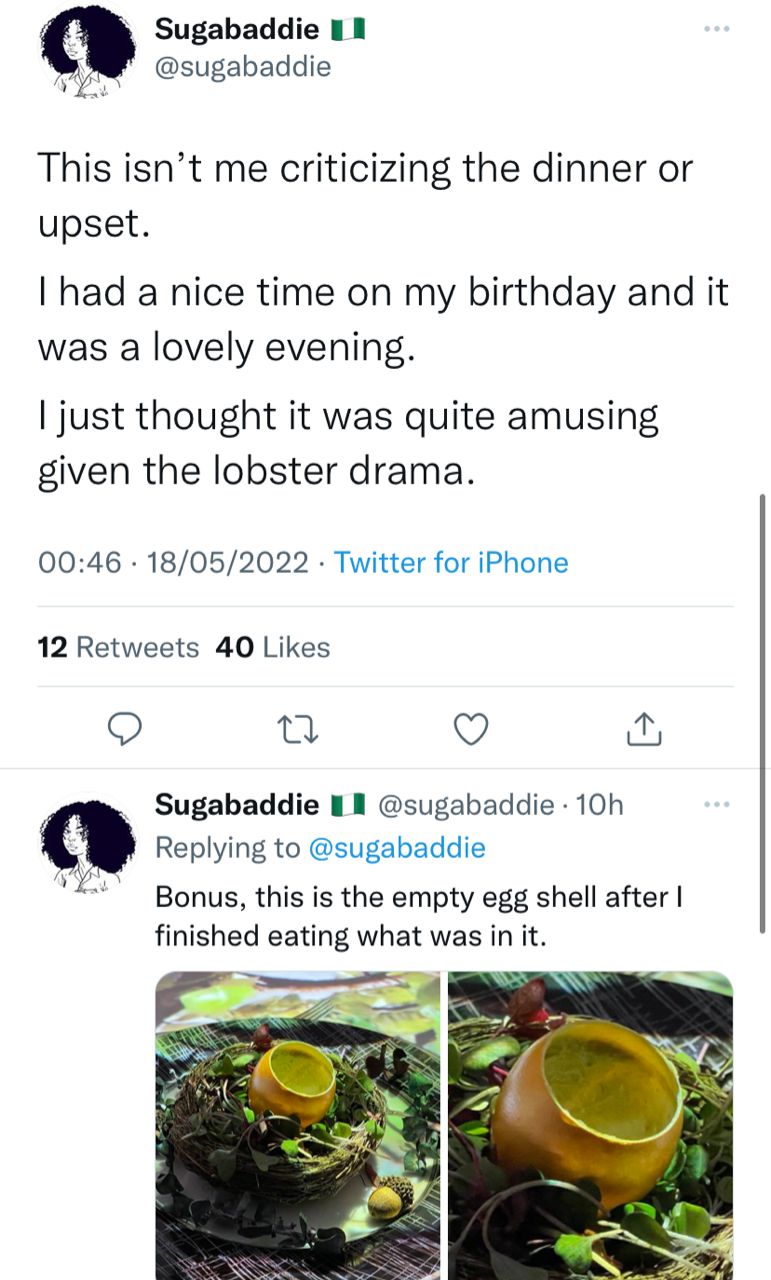Open right close-up egg shell photo
This screenshot has width=771, height=1280.
(x=591, y=1125)
